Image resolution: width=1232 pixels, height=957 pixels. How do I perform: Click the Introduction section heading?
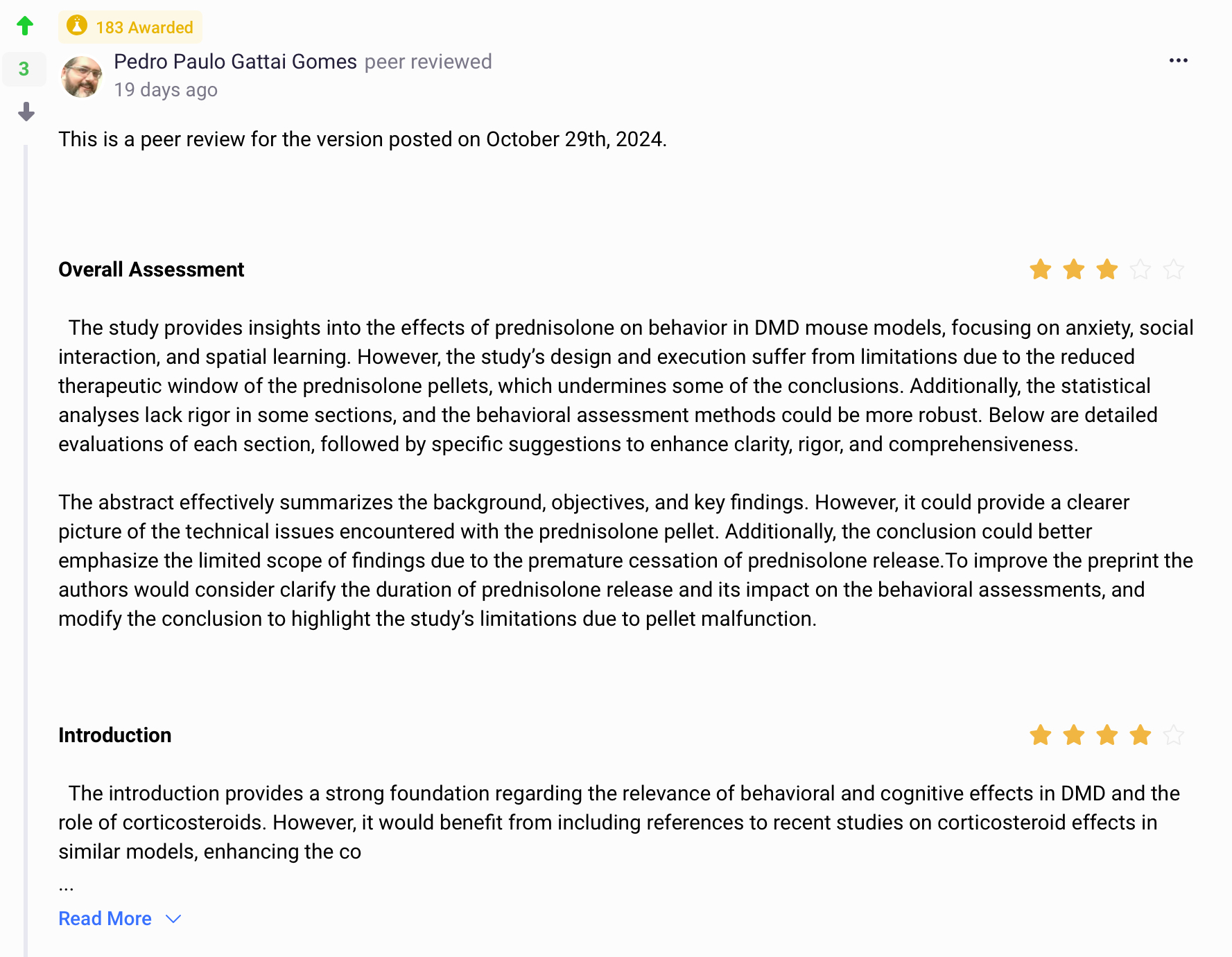[x=114, y=735]
